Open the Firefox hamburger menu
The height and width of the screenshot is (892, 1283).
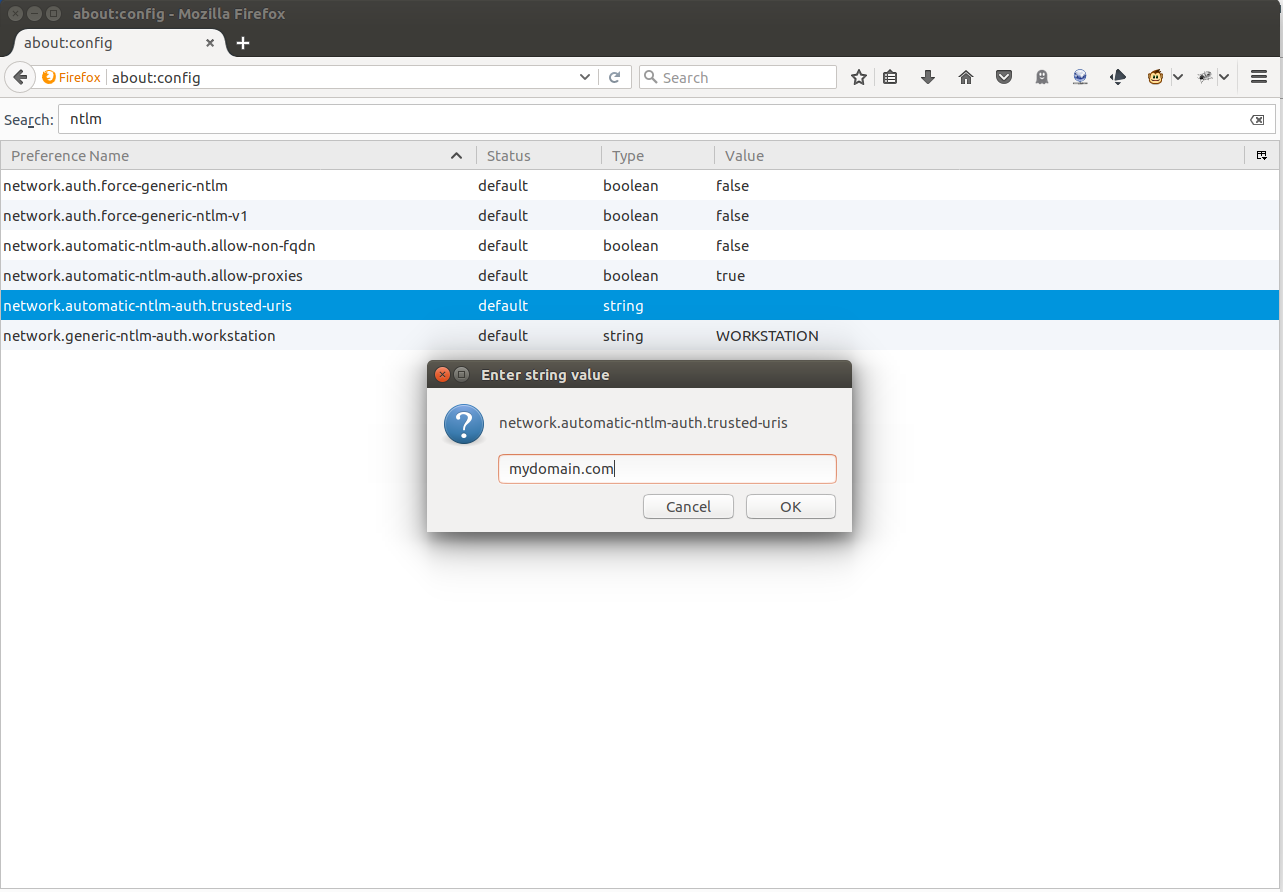(x=1260, y=76)
